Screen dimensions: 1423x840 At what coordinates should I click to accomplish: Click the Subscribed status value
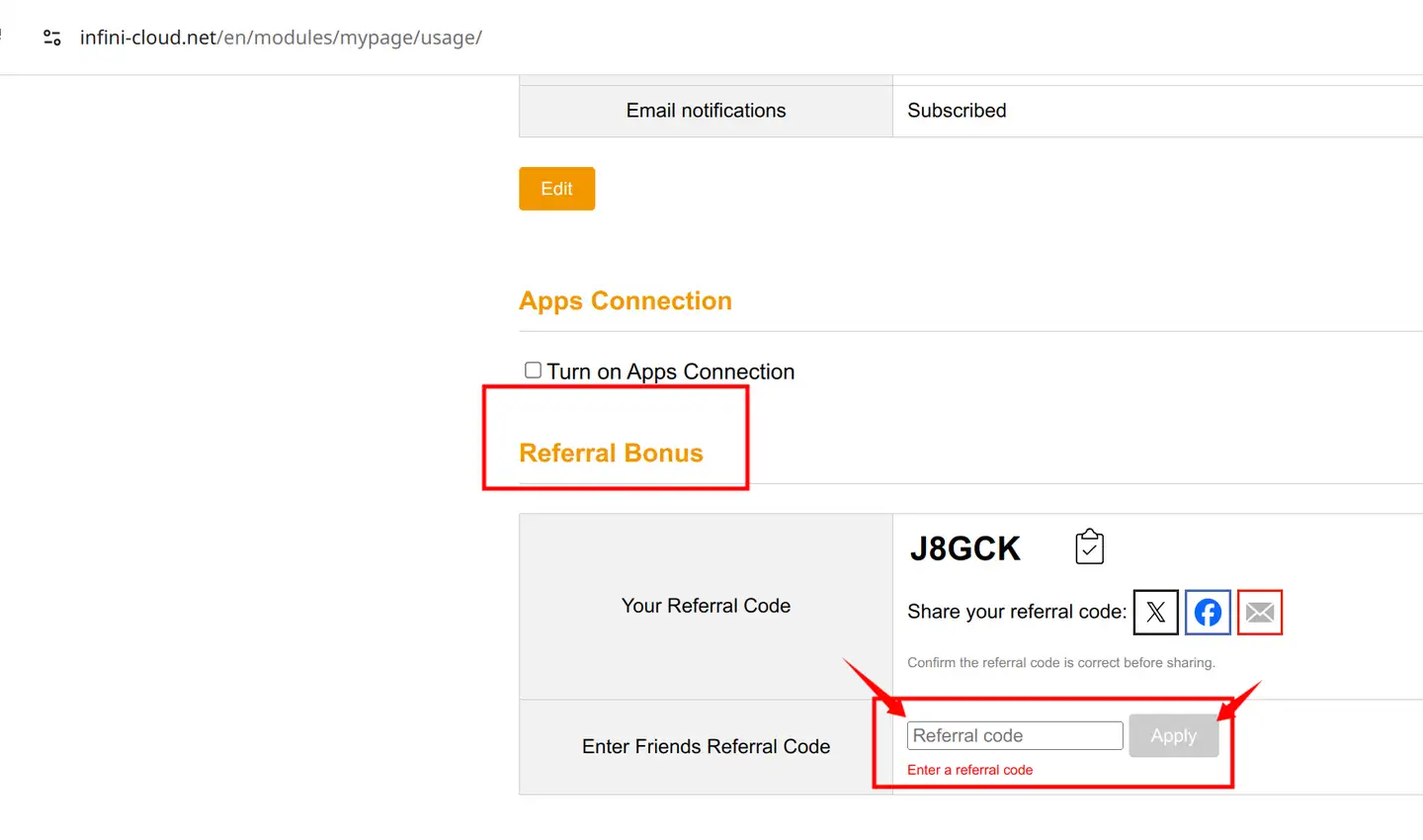click(957, 111)
